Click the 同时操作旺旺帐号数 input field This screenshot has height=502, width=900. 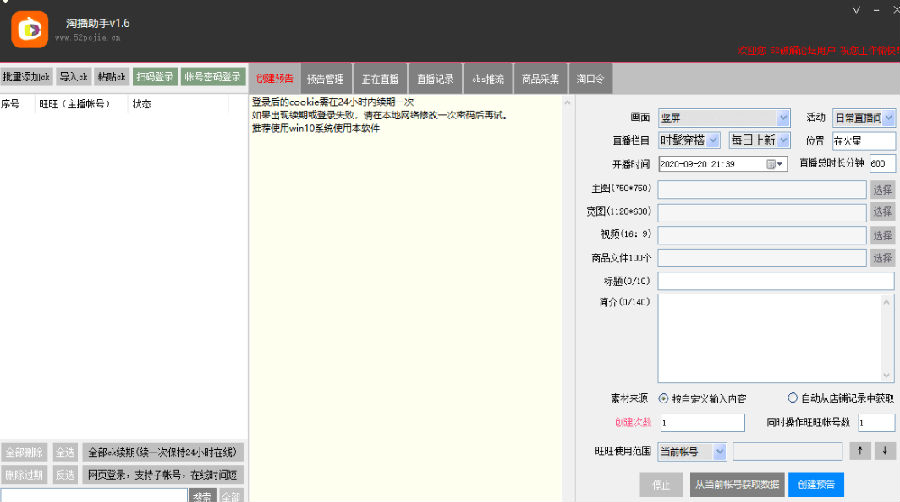pos(876,423)
